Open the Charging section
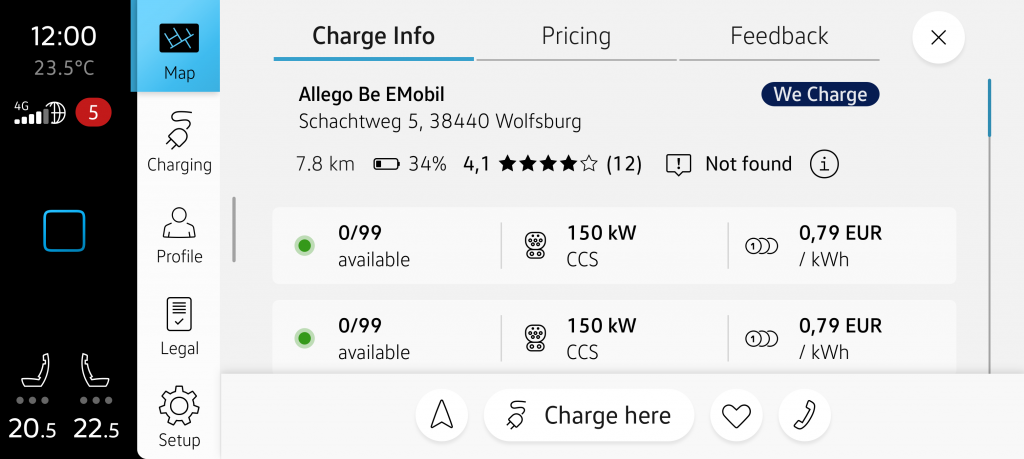 (x=179, y=143)
